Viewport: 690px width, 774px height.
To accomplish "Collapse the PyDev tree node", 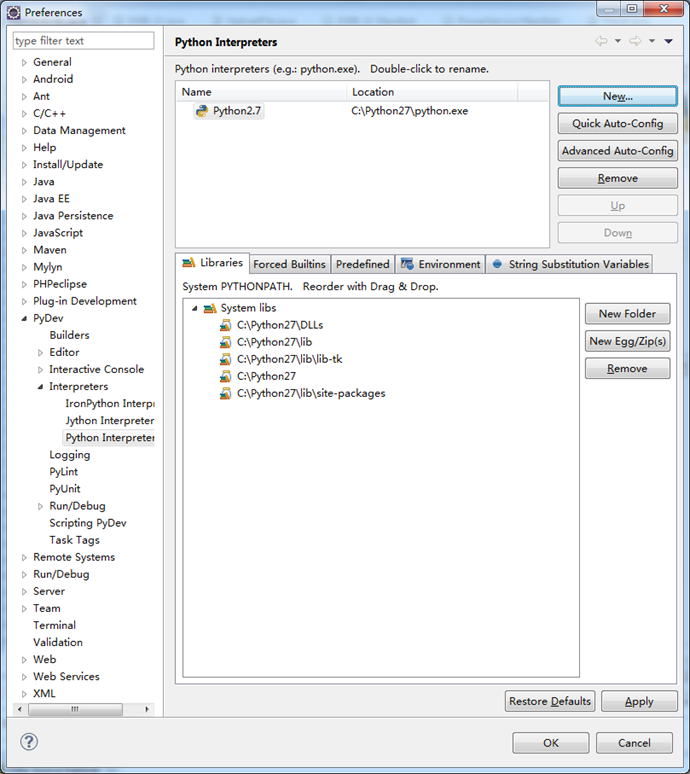I will 24,318.
